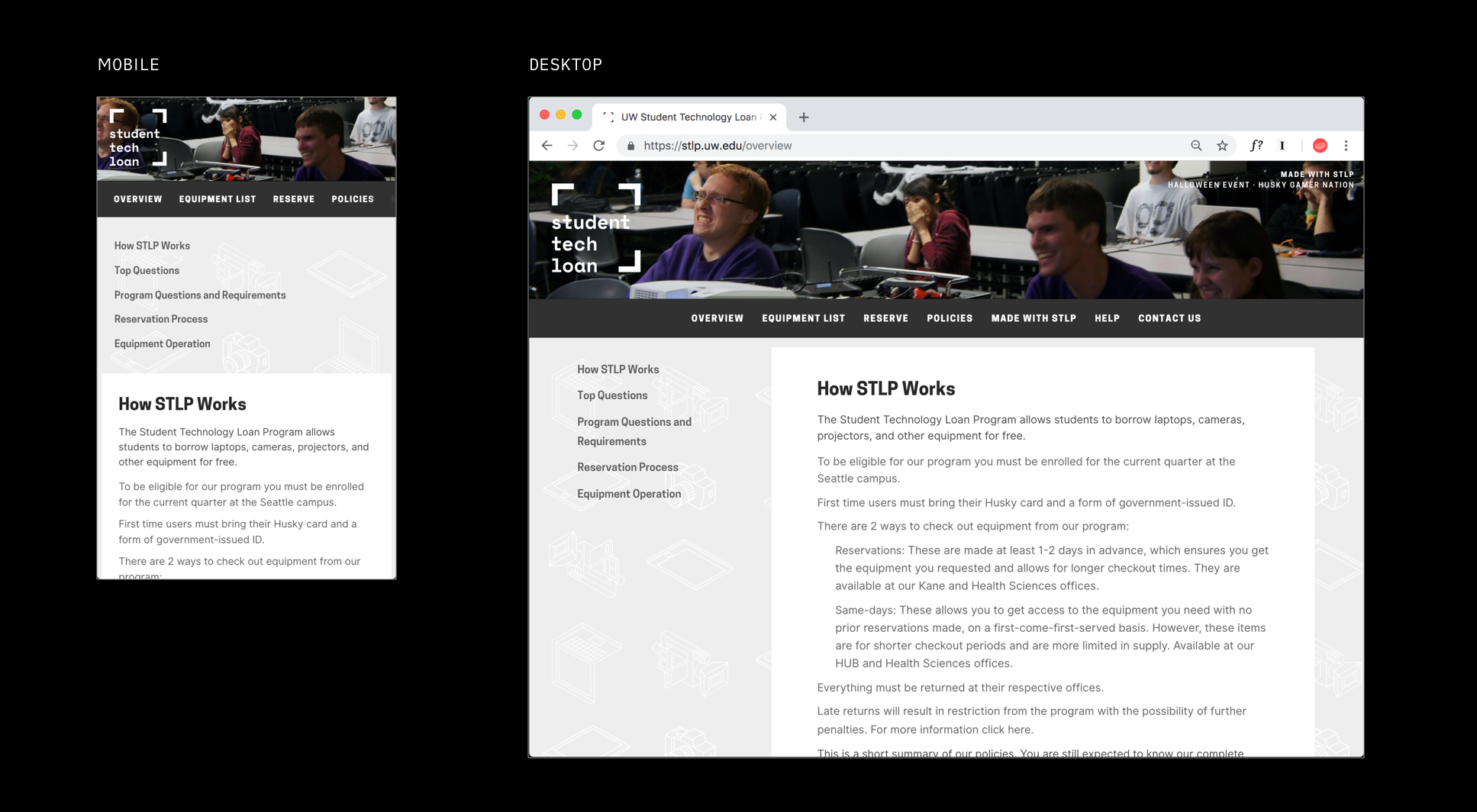This screenshot has width=1477, height=812.
Task: Click the browser forward arrow
Action: pos(572,146)
